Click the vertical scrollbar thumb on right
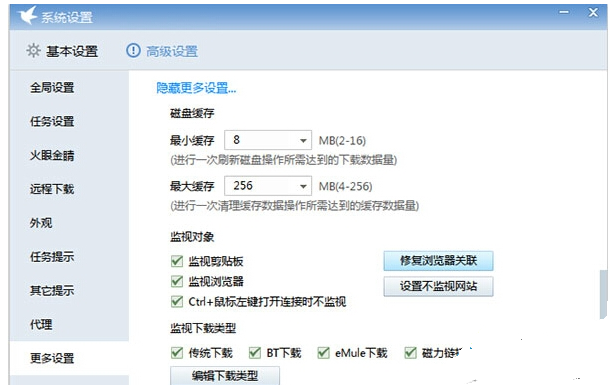Screen dimensions: 610x392 pos(603,294)
